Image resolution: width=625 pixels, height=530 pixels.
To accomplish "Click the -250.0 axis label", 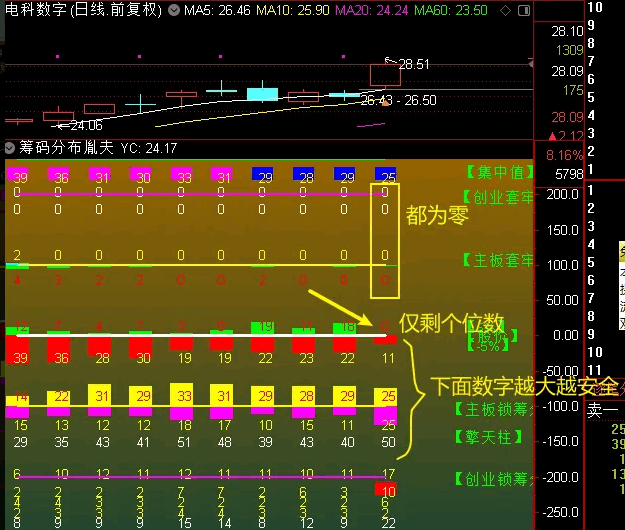I will tap(560, 512).
